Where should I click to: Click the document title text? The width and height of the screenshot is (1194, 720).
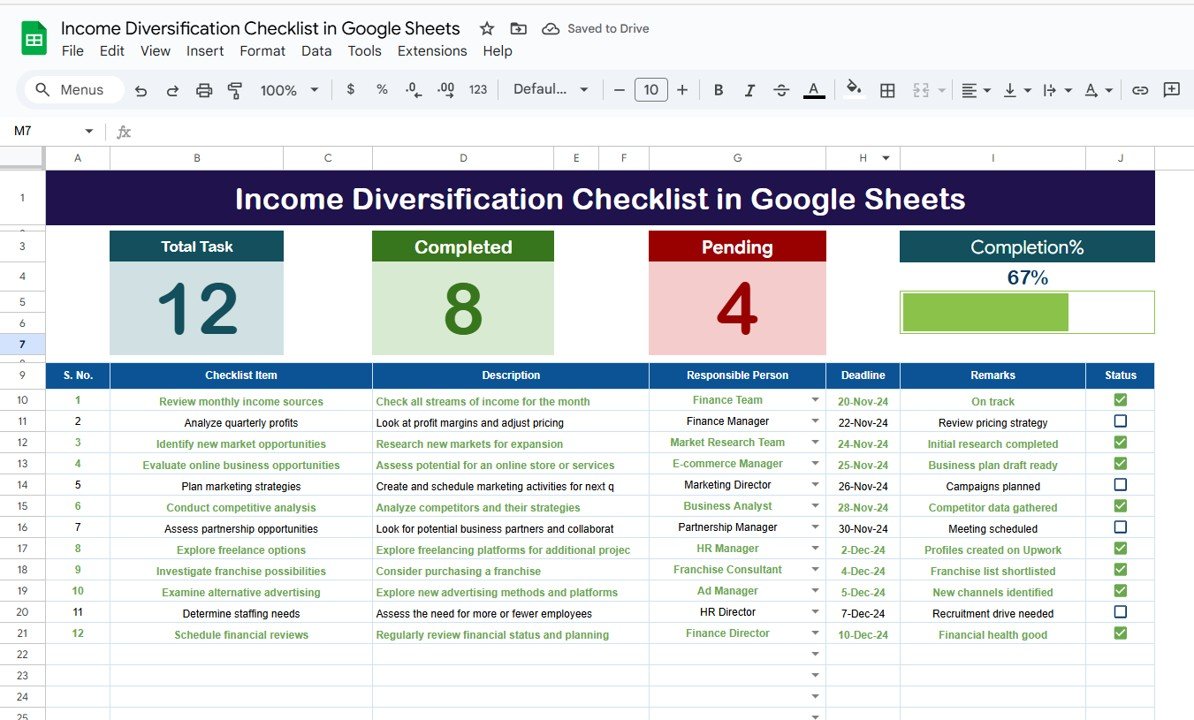click(x=260, y=29)
